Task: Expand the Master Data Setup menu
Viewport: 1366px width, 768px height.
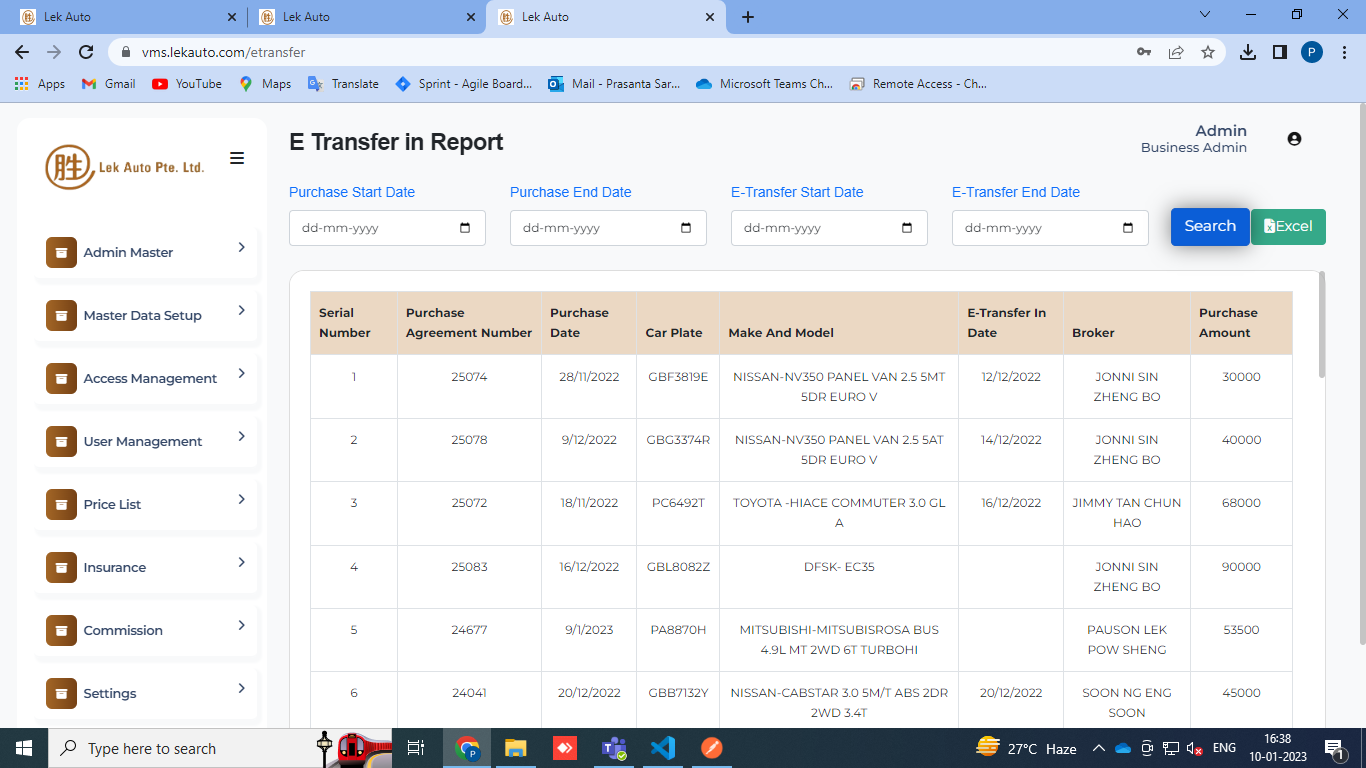Action: [241, 311]
